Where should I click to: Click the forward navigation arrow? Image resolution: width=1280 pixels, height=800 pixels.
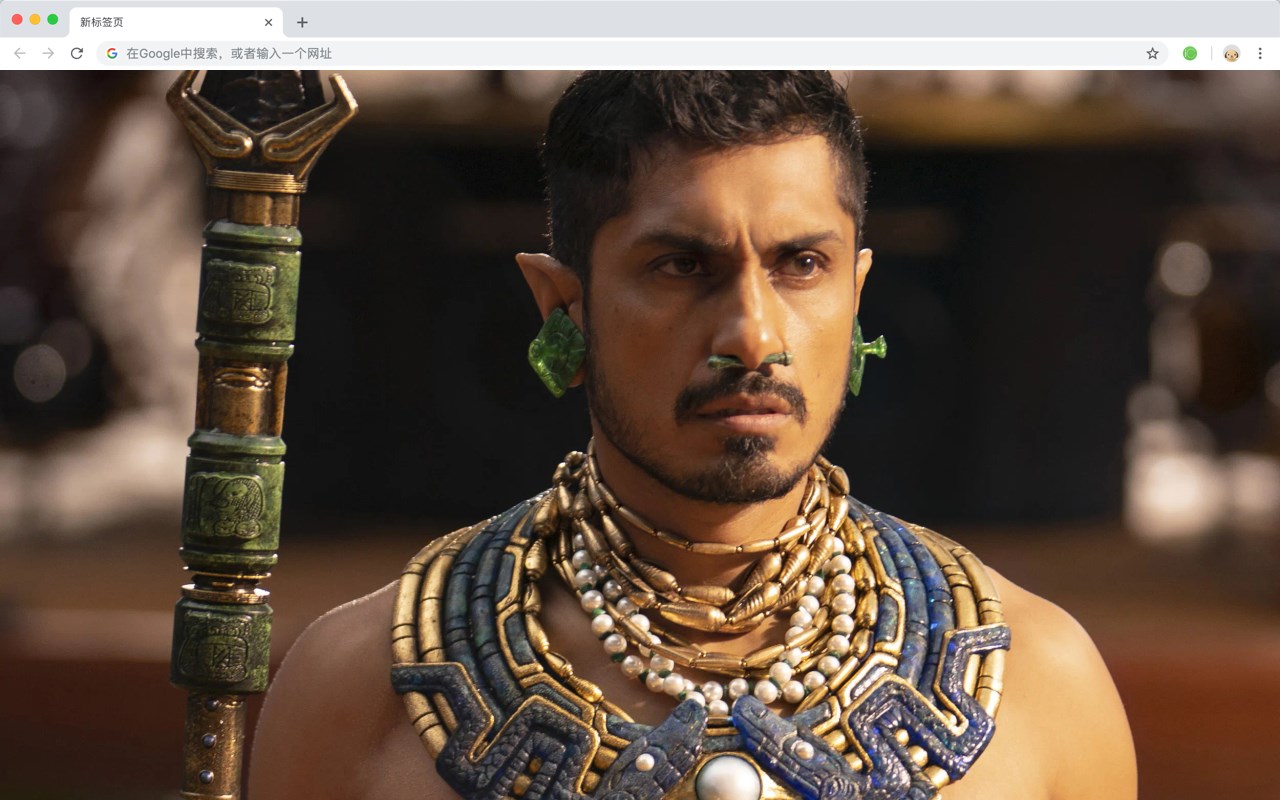pos(48,53)
